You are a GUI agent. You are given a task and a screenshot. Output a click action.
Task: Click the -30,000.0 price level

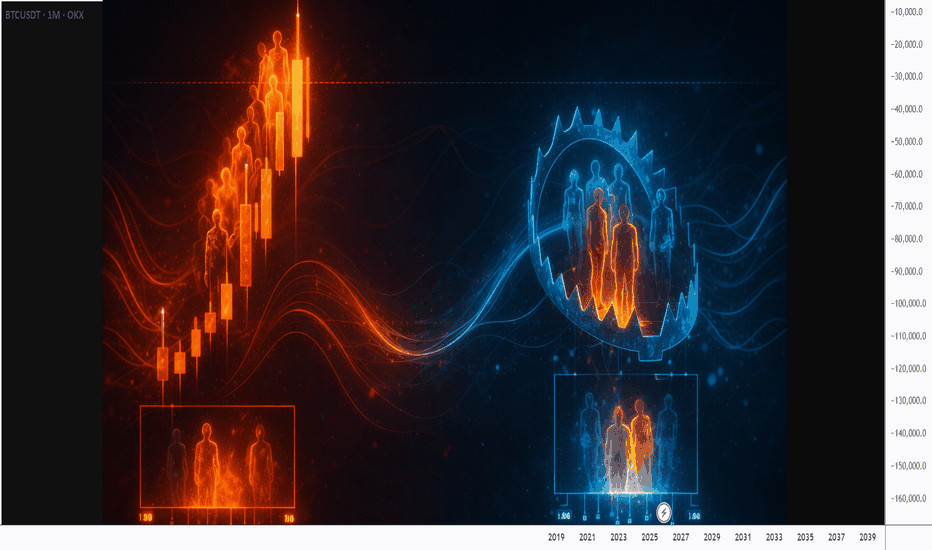coord(909,77)
